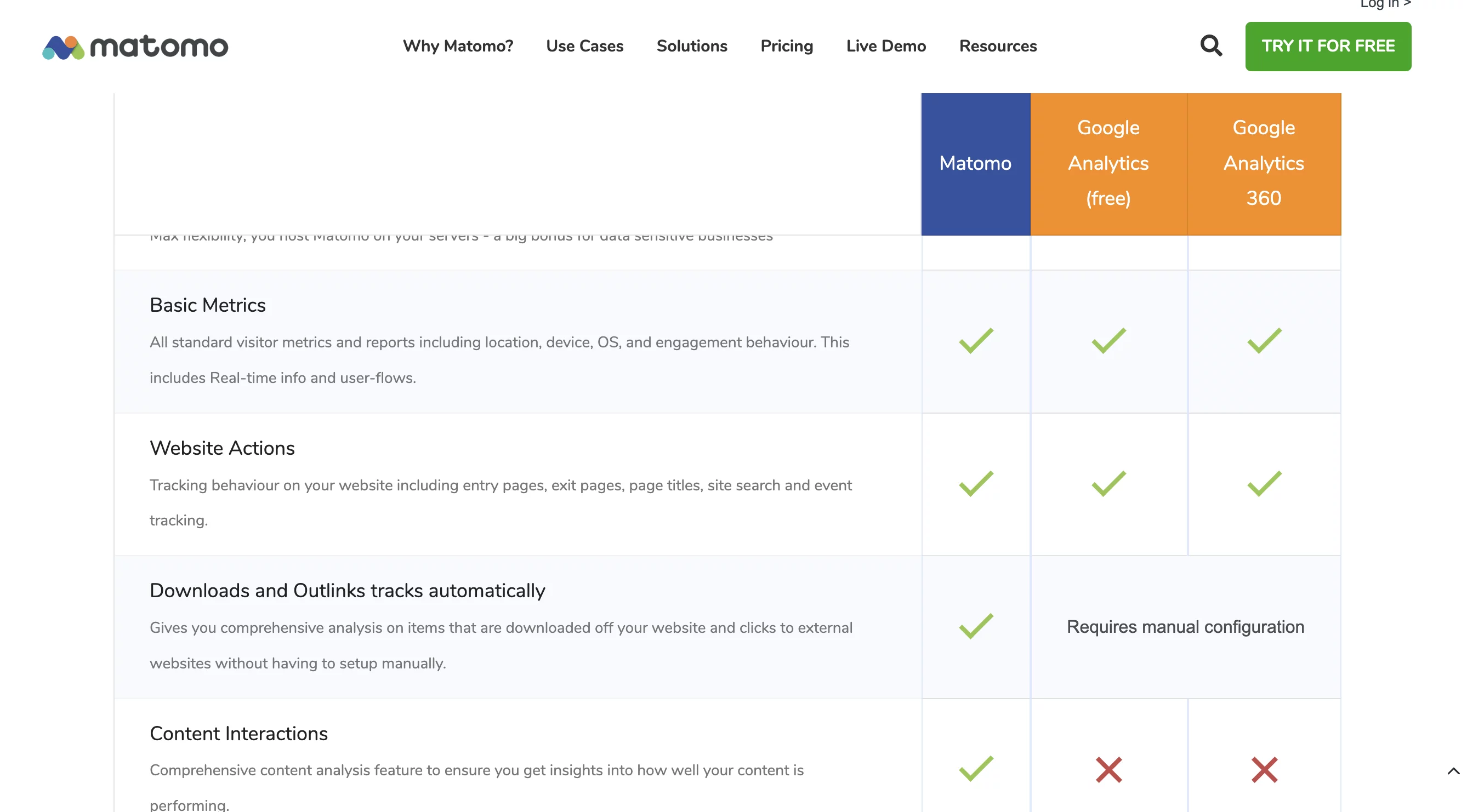
Task: Click the Google Analytics (free) checkmark for Basic Metrics
Action: (x=1108, y=341)
